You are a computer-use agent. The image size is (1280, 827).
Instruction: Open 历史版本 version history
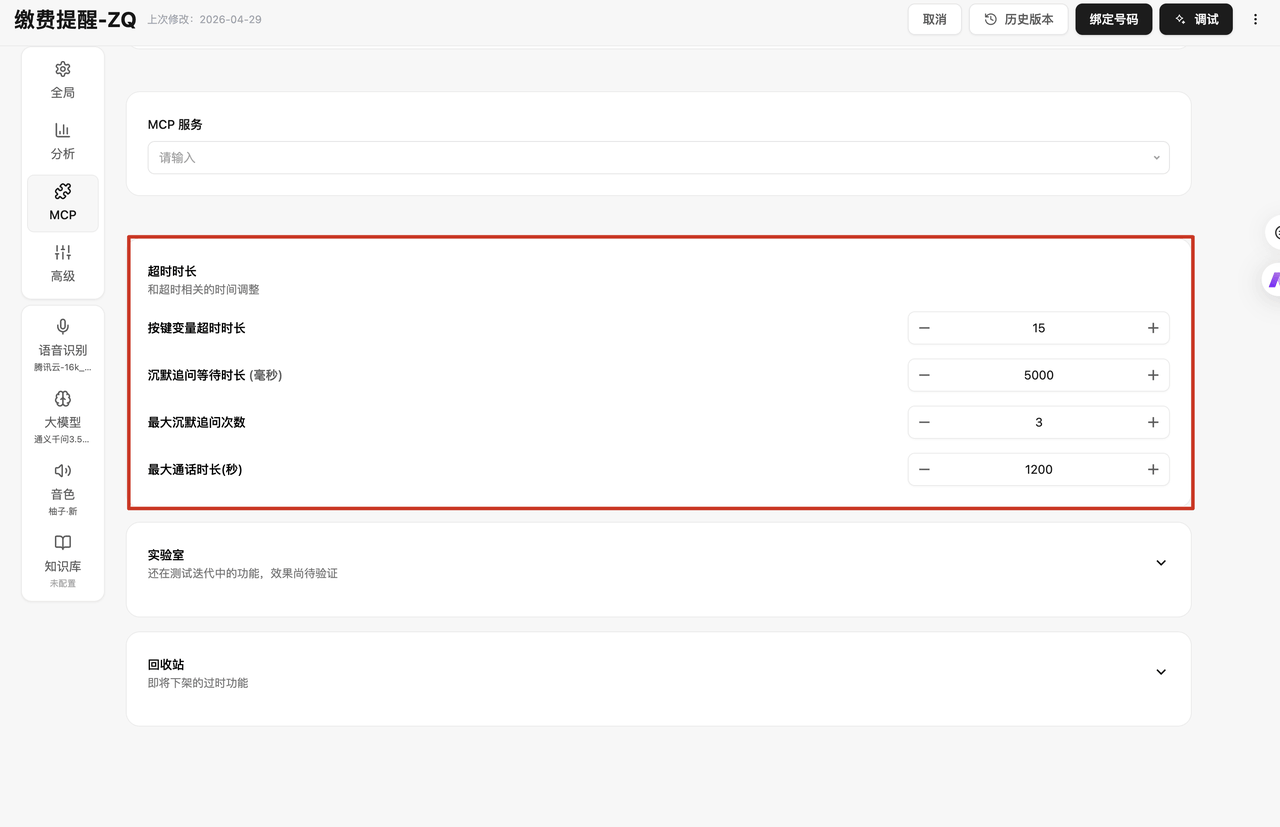coord(1019,19)
